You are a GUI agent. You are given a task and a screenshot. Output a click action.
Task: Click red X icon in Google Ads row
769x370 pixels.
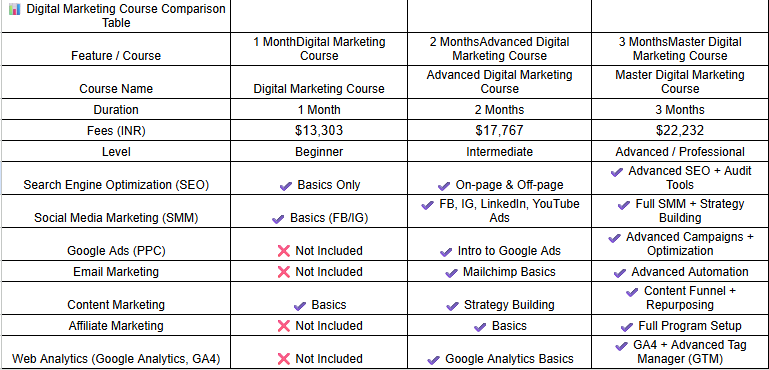pyautogui.click(x=284, y=251)
